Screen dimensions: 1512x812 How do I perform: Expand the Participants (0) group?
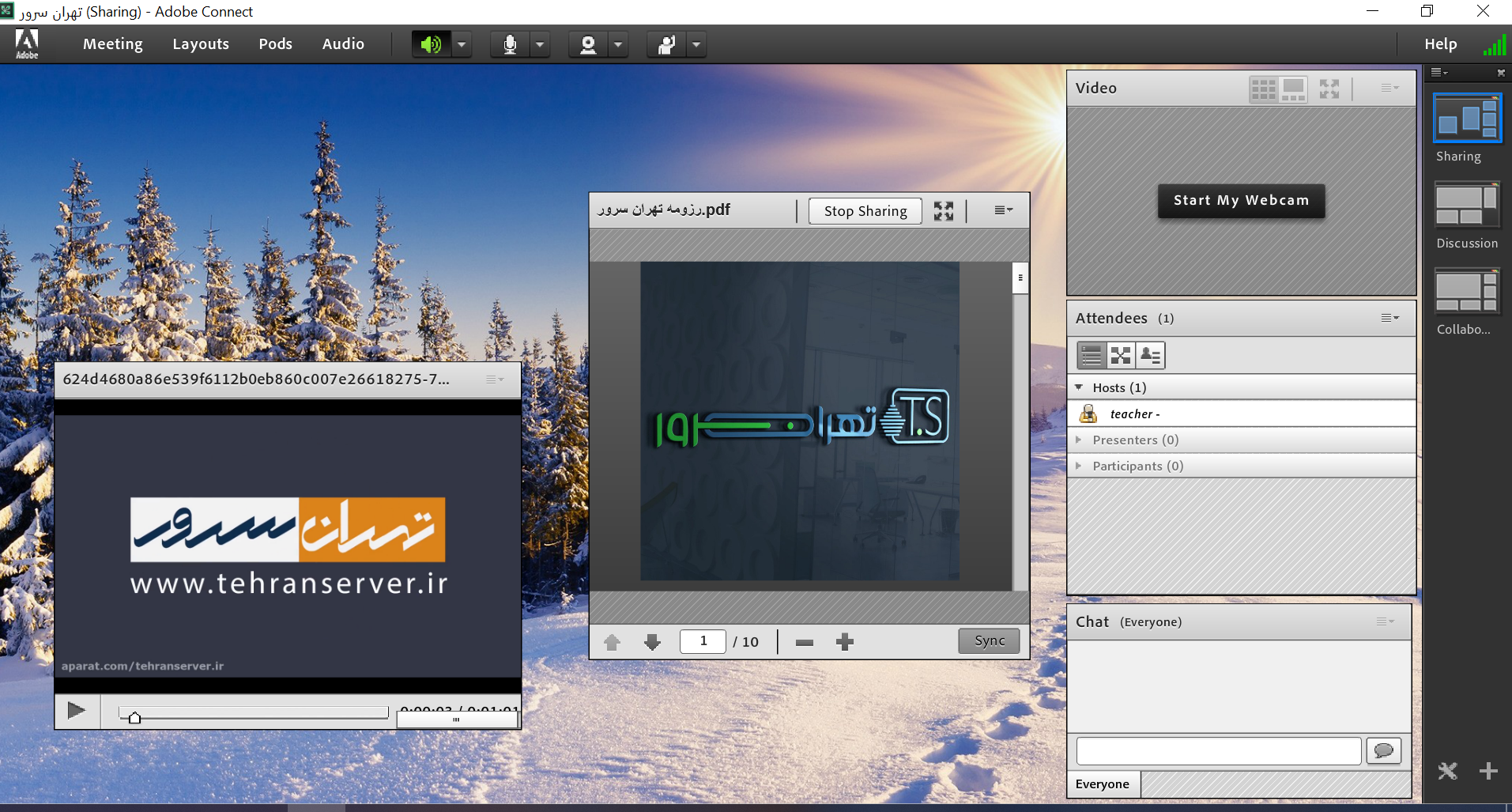[1079, 466]
